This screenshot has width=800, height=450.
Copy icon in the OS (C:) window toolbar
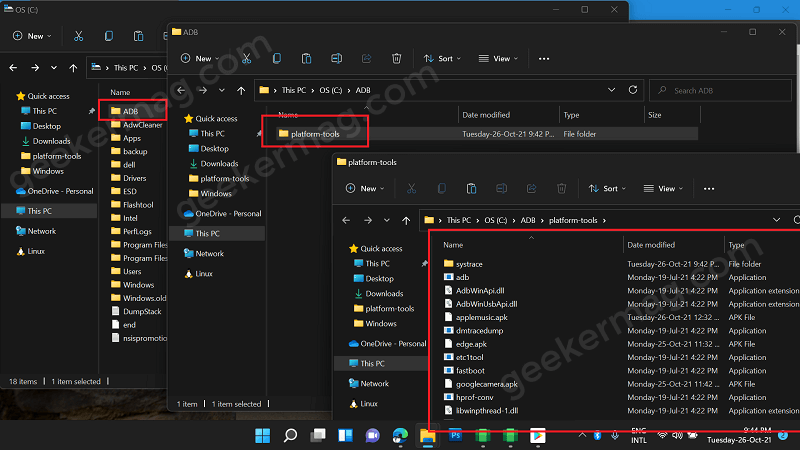[x=108, y=36]
